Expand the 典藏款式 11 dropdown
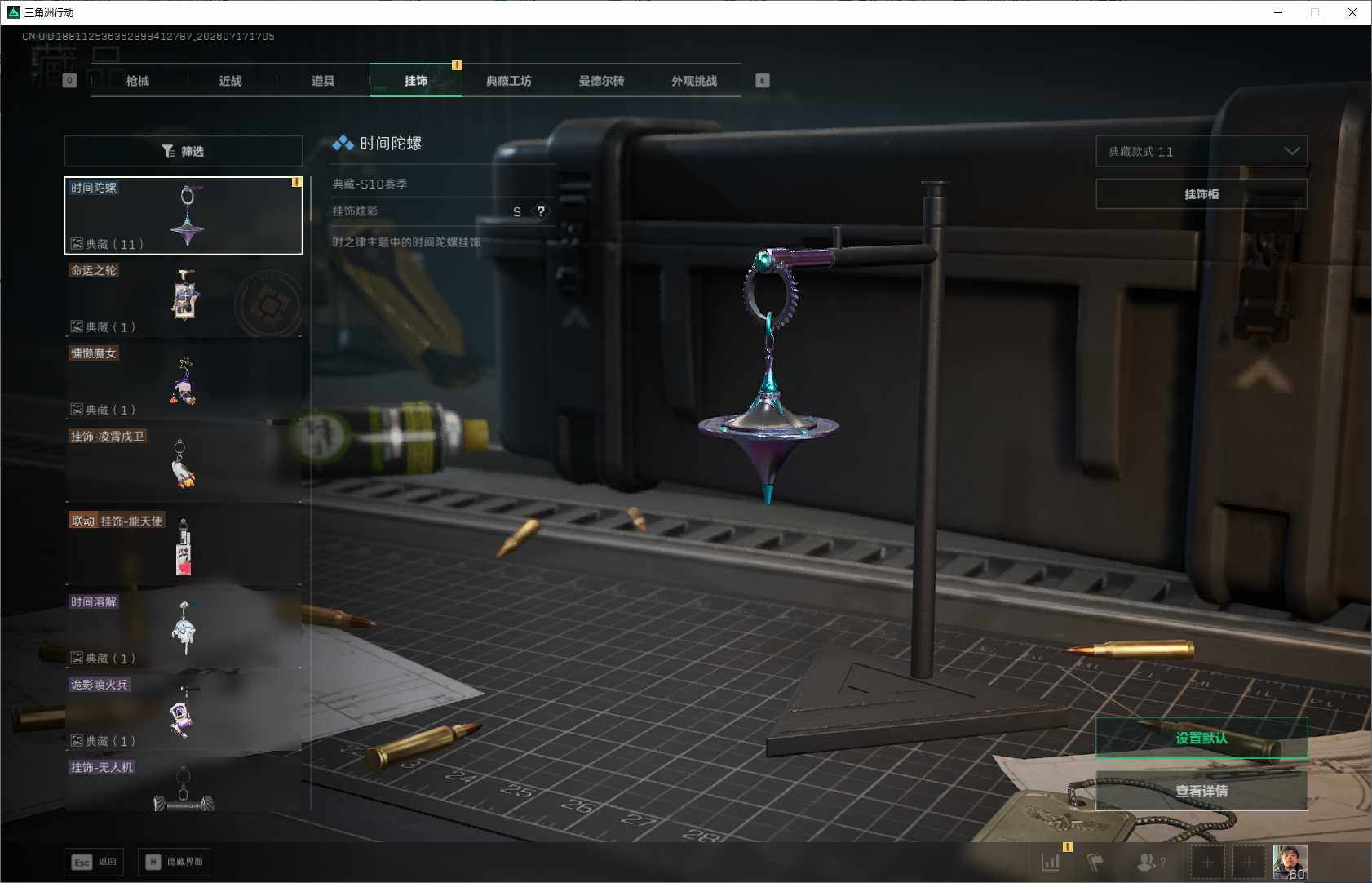The height and width of the screenshot is (883, 1372). [x=1202, y=151]
